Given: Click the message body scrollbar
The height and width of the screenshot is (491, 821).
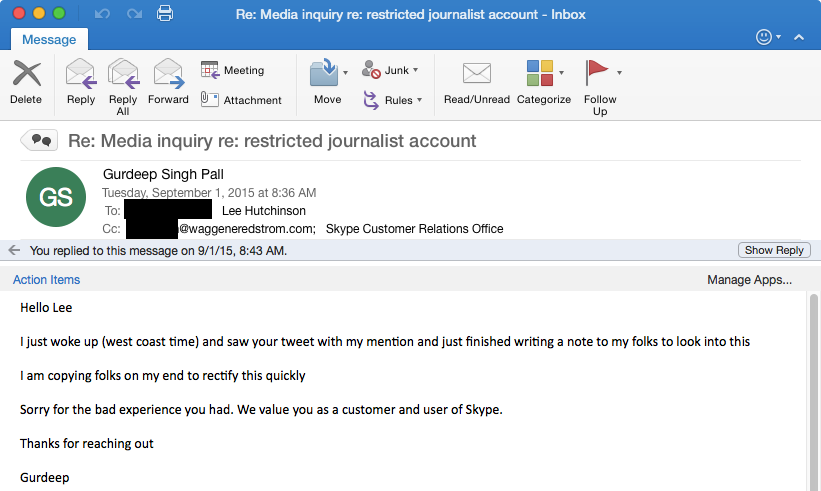Looking at the screenshot, I should pyautogui.click(x=813, y=393).
